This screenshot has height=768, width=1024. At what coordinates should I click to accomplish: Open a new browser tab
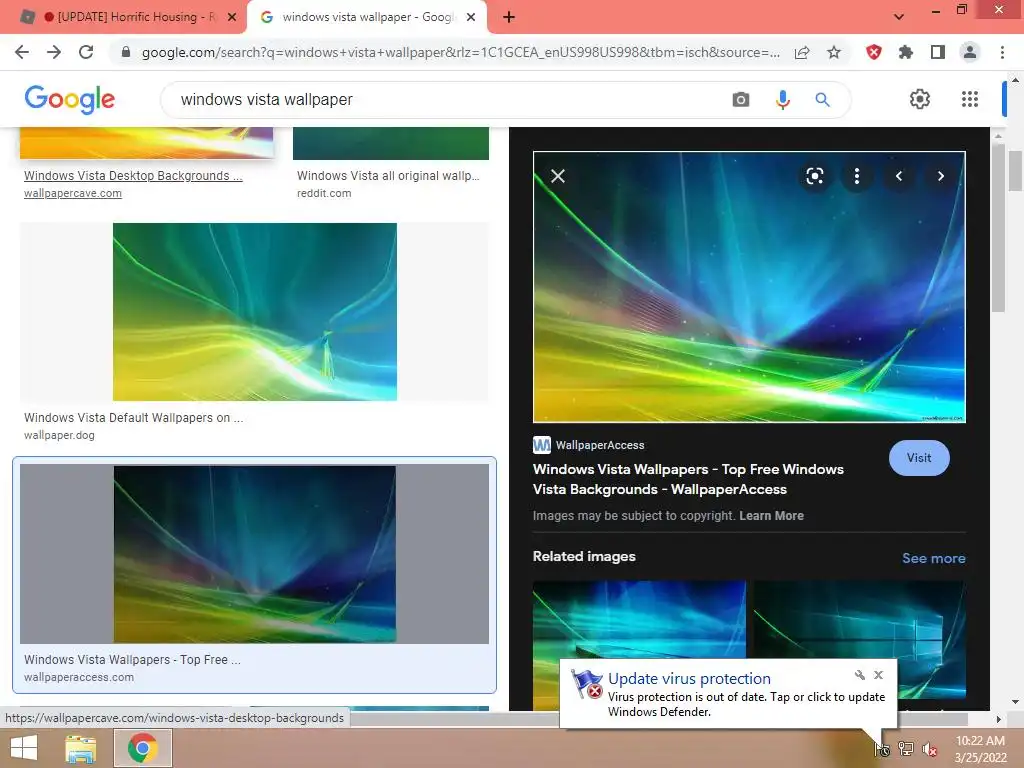coord(509,17)
